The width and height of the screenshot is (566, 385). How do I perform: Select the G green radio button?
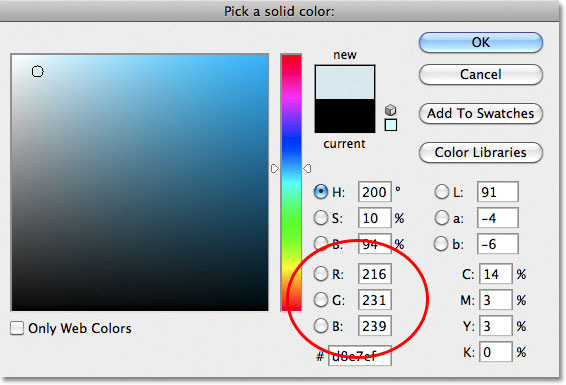(321, 300)
